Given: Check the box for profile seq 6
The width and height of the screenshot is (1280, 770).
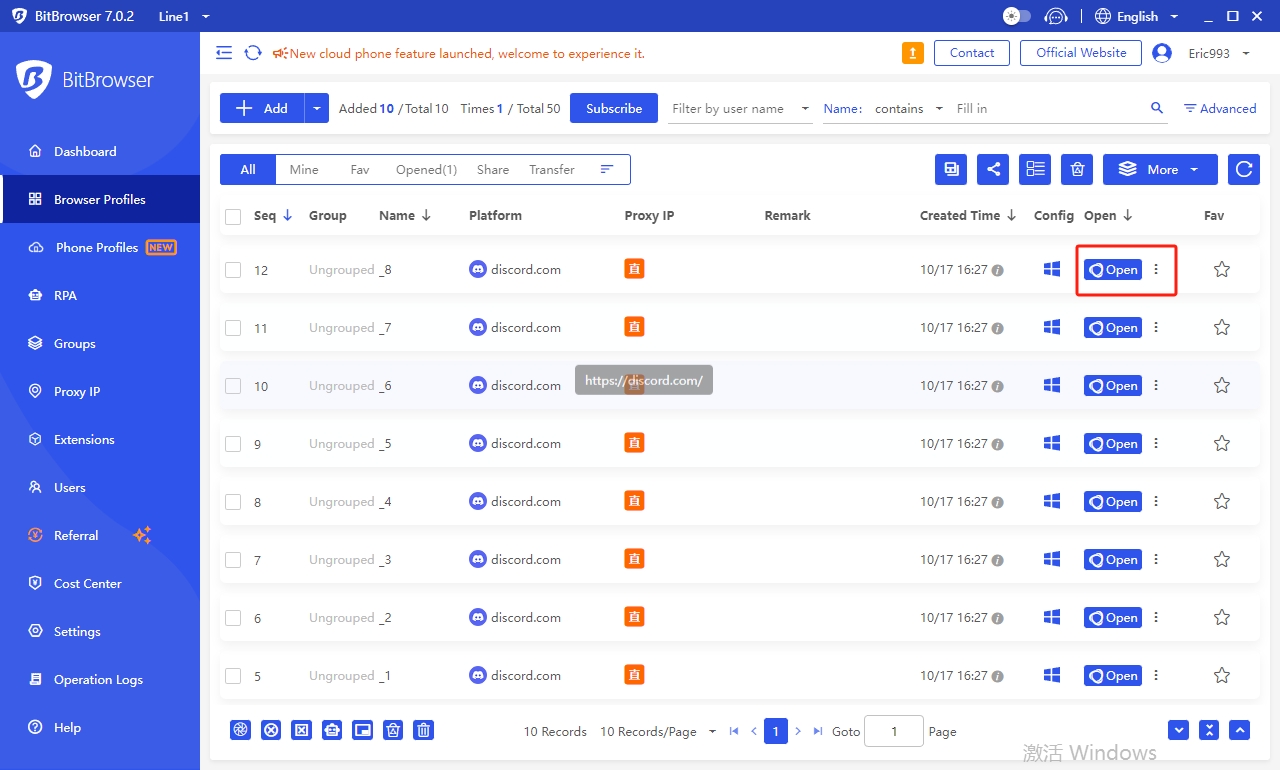Looking at the screenshot, I should 233,618.
